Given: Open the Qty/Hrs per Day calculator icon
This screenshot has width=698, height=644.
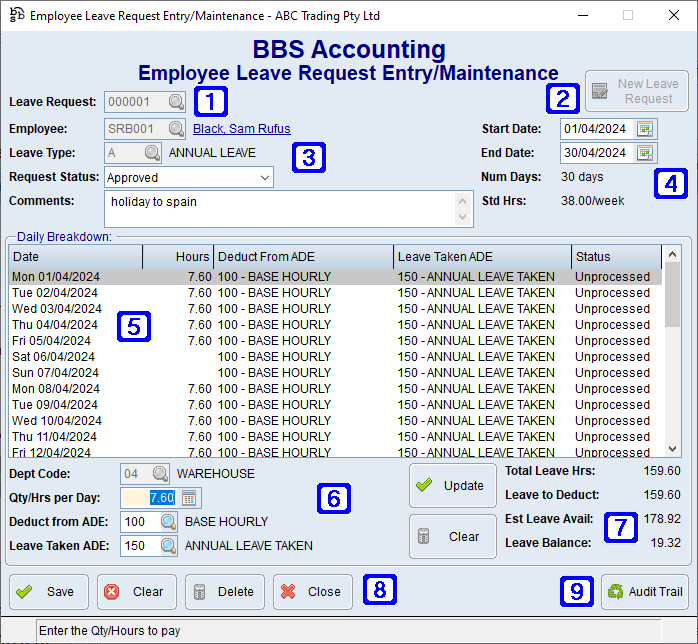Looking at the screenshot, I should coord(190,497).
